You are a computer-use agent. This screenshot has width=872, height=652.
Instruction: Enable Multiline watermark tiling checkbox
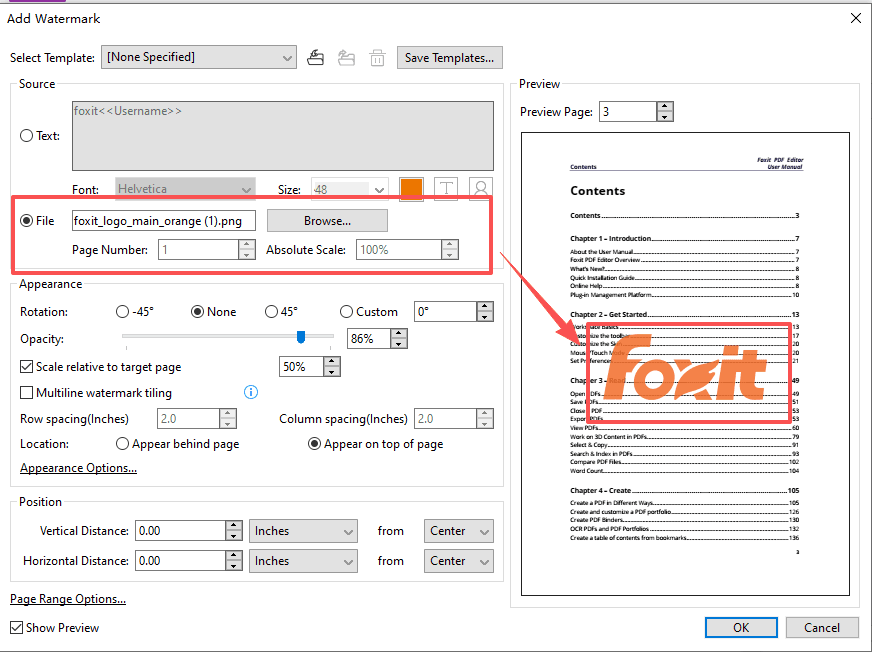tap(26, 393)
